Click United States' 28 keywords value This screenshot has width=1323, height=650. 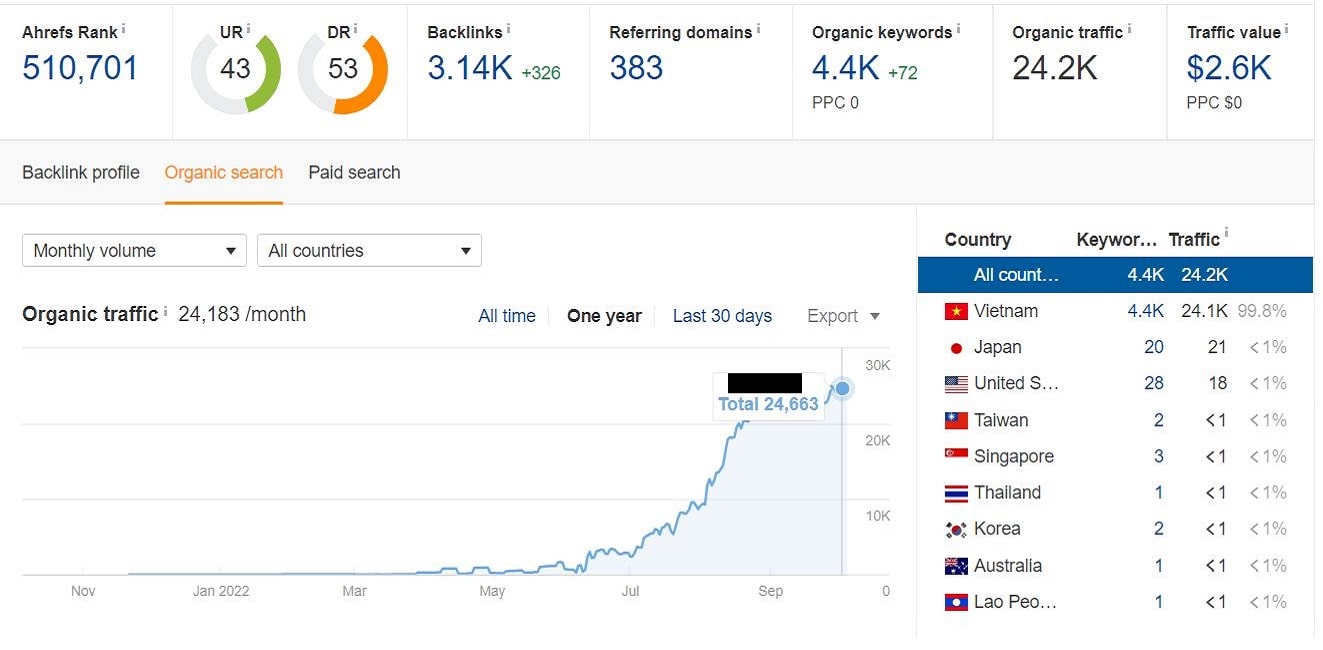(1154, 383)
